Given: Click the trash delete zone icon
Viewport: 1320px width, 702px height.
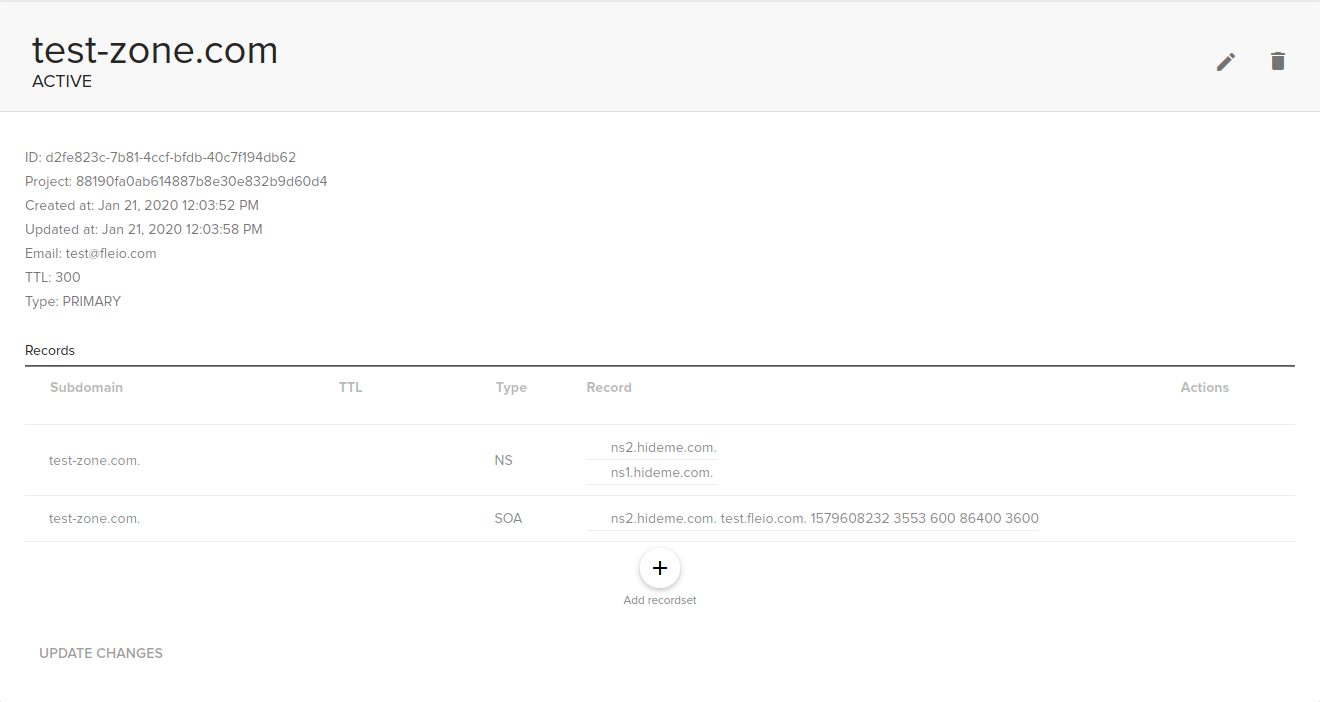Looking at the screenshot, I should pos(1277,62).
